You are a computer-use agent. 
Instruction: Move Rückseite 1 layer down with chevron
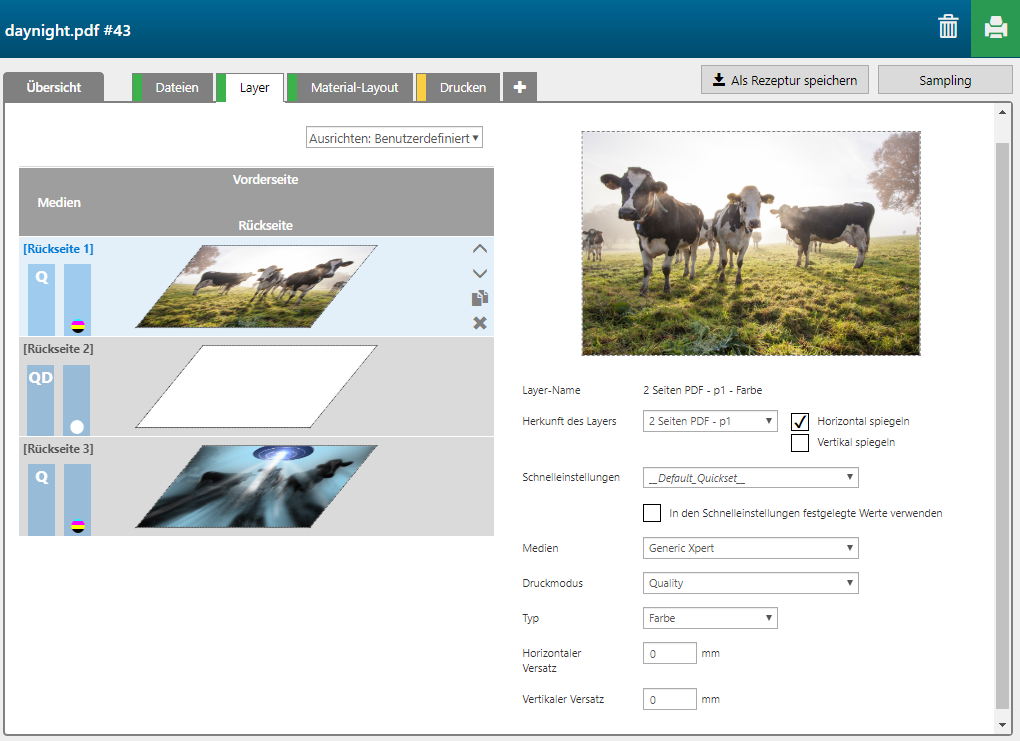coord(479,273)
